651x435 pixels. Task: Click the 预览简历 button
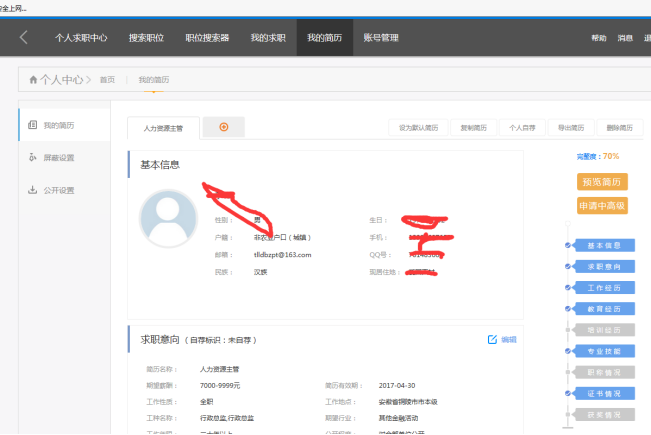[601, 182]
